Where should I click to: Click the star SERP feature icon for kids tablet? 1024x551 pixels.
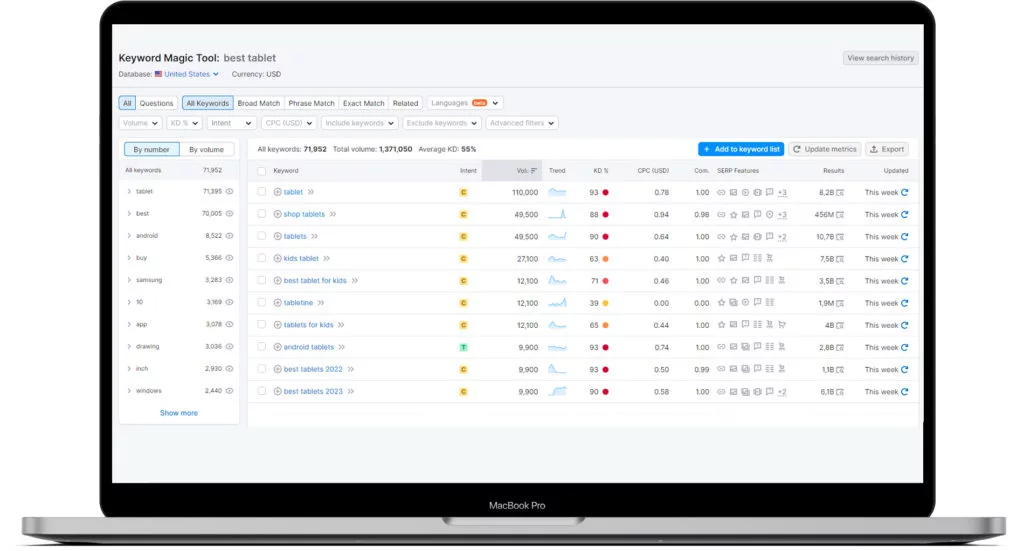[x=721, y=259]
